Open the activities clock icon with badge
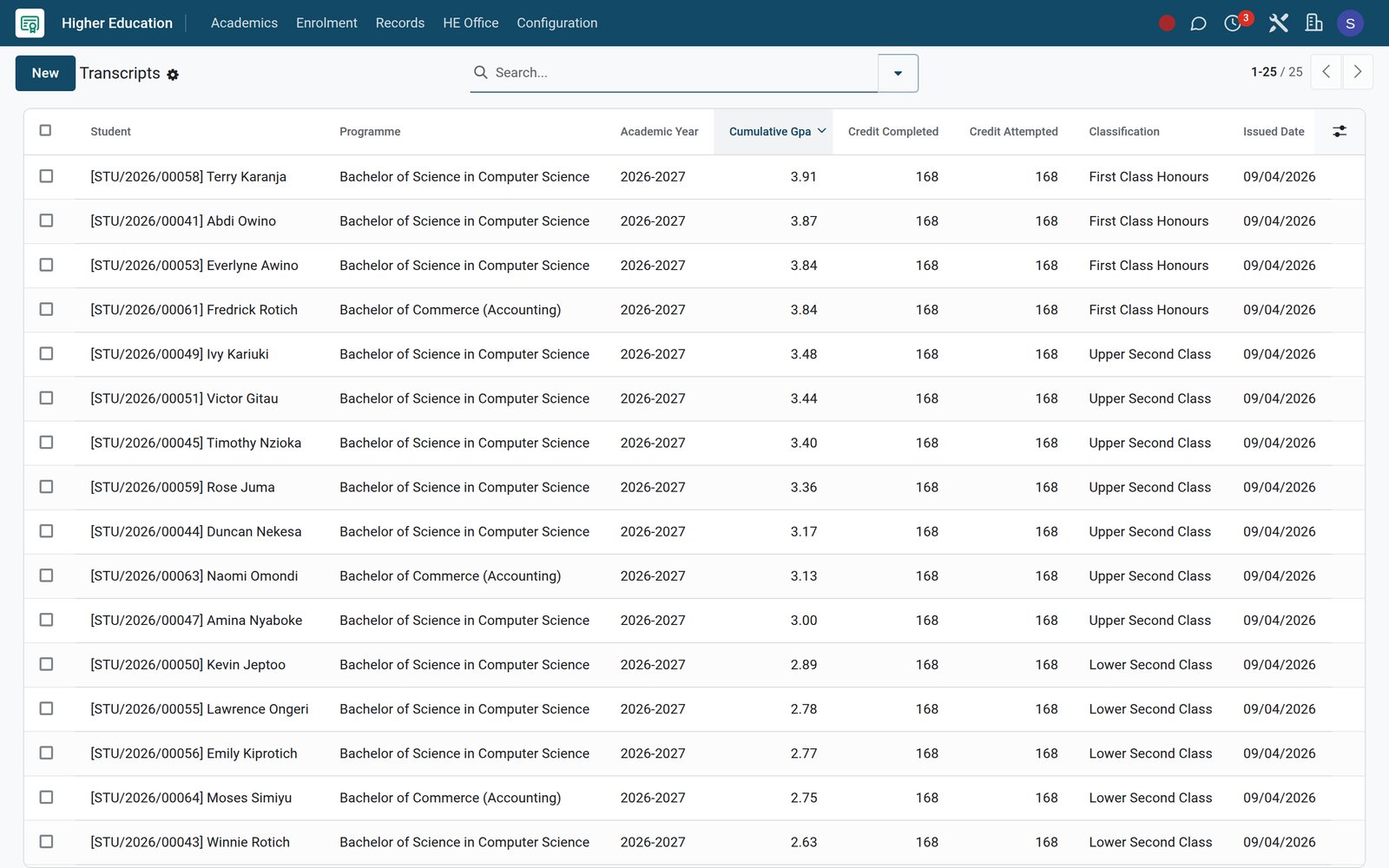Image resolution: width=1389 pixels, height=868 pixels. [x=1233, y=23]
